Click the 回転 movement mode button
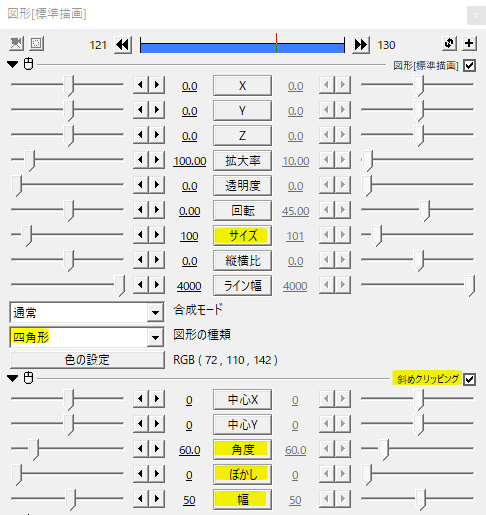Screen dimensions: 486x515 tap(242, 211)
